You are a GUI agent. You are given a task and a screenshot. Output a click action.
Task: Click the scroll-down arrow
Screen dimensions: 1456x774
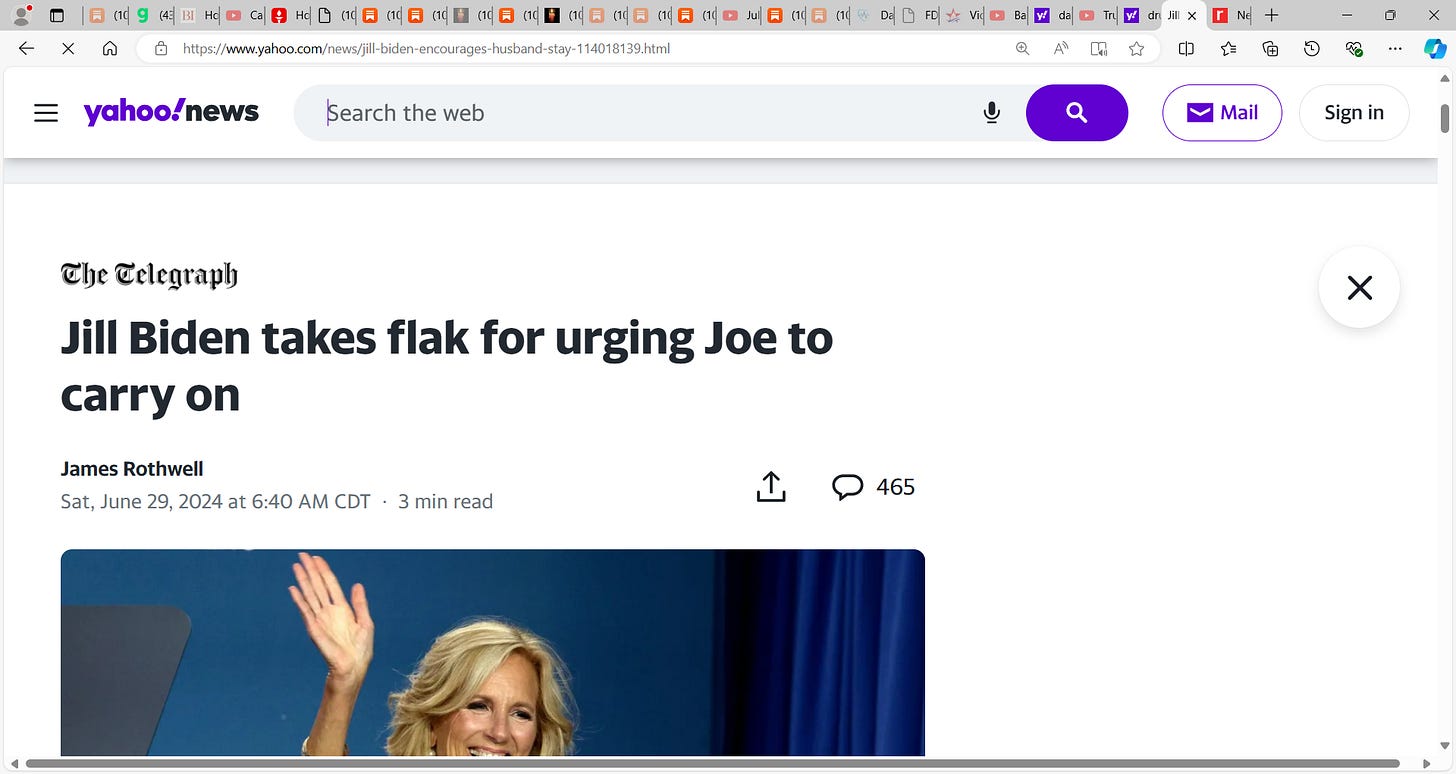[1445, 747]
